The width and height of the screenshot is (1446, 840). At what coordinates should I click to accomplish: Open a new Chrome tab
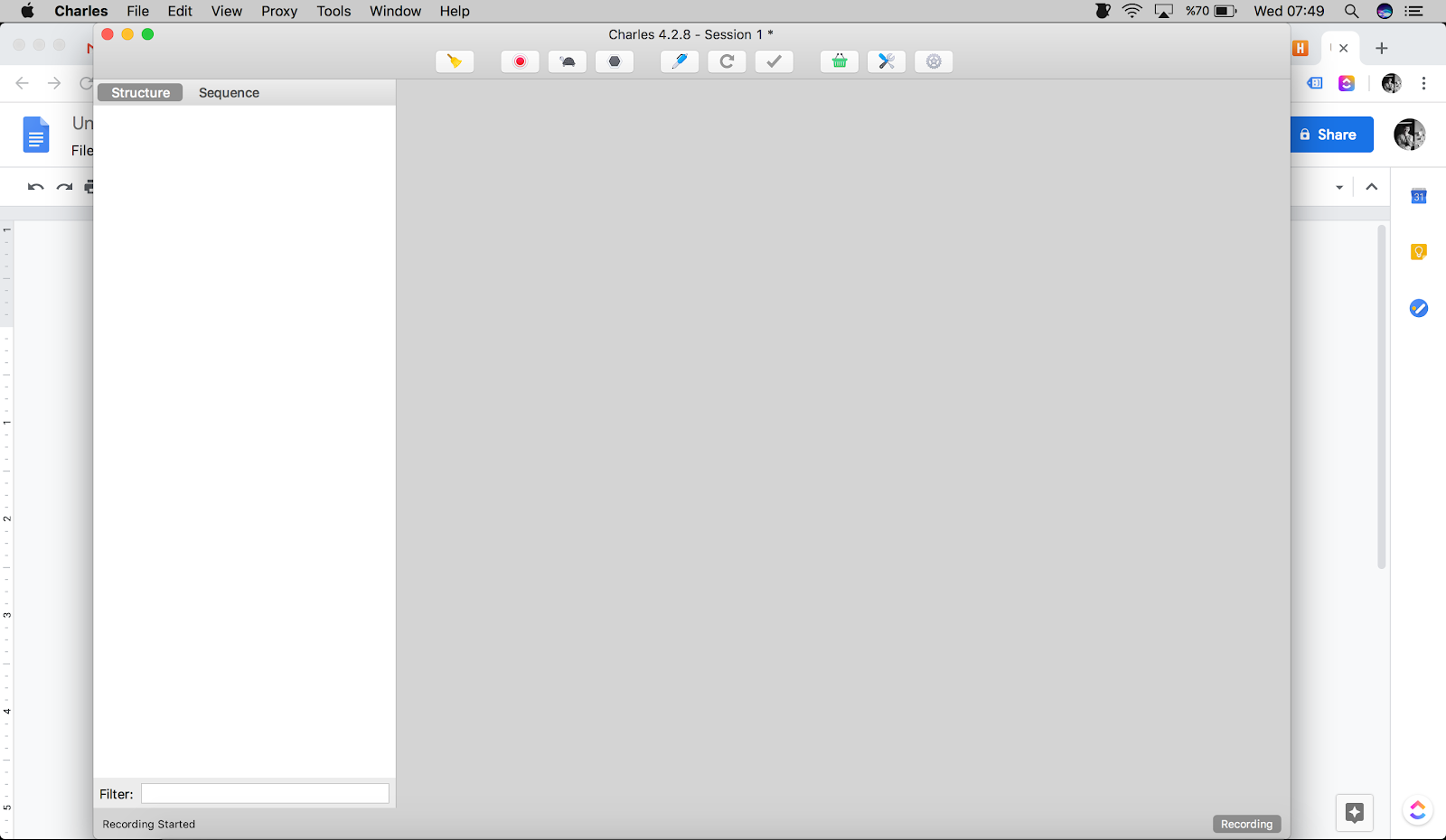1381,48
